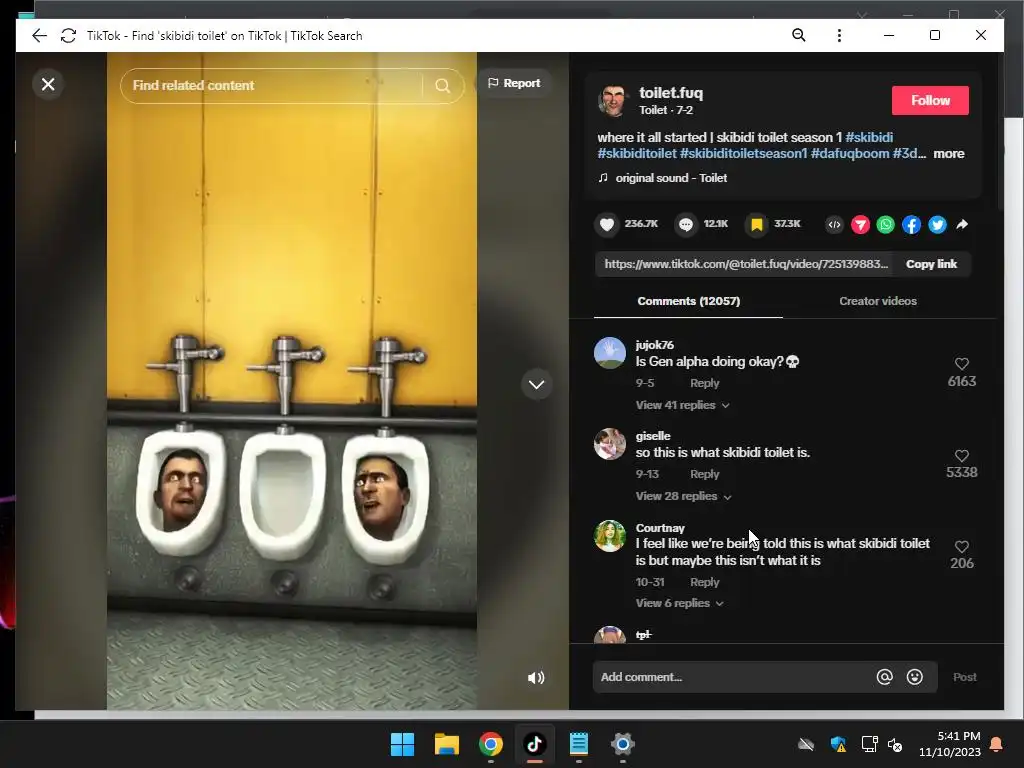Reply to jujok76's comment

click(x=704, y=383)
